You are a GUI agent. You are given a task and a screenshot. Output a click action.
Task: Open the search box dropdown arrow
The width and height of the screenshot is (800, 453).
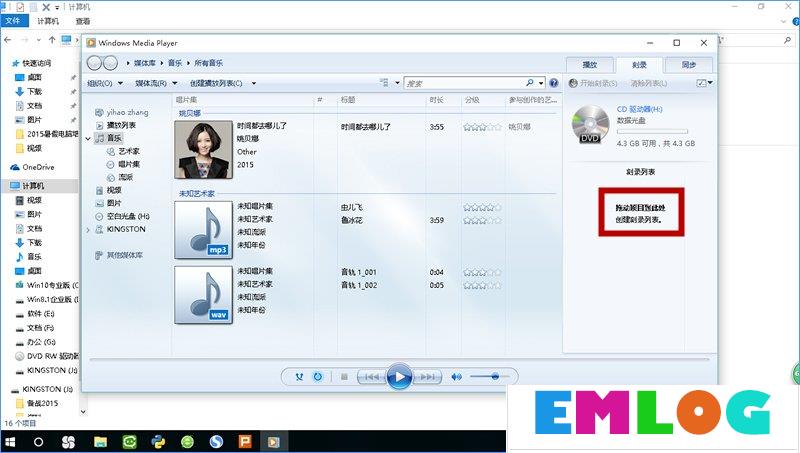coord(541,83)
